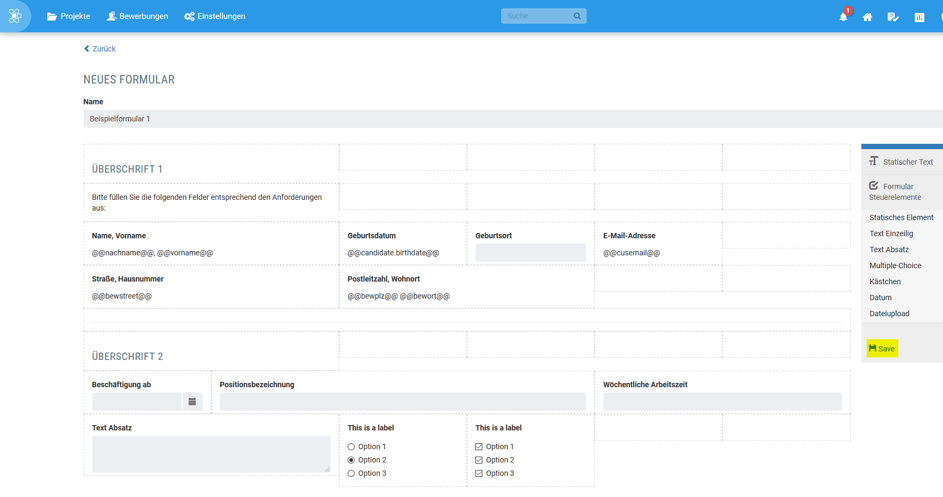
Task: Click the Positionsbezeichnung input field
Action: (403, 401)
